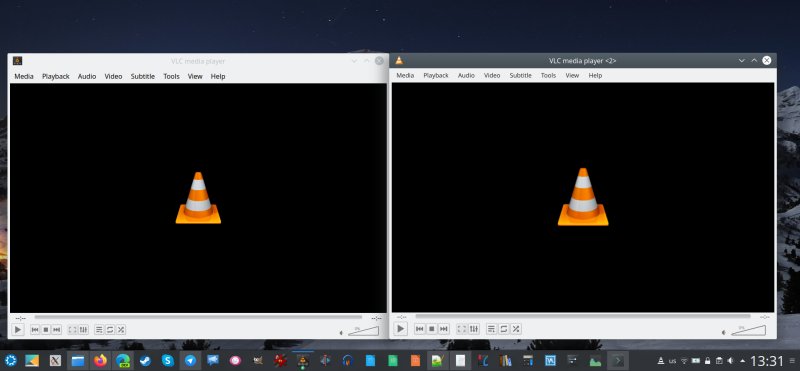This screenshot has width=800, height=371.
Task: Open extended settings in VLC media player <2>
Action: [474, 329]
